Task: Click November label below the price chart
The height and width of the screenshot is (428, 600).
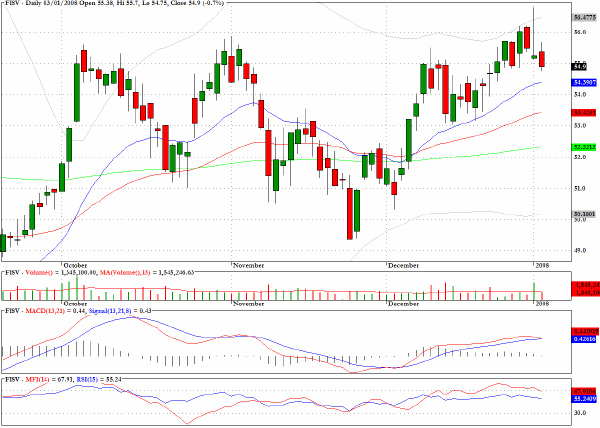Action: click(x=249, y=265)
